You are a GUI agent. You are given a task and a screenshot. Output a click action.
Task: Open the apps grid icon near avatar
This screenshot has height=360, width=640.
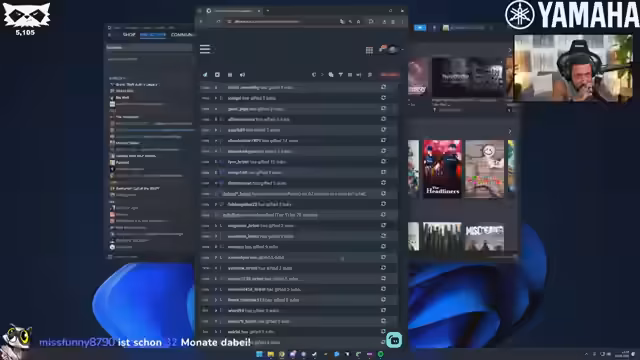pyautogui.click(x=369, y=50)
